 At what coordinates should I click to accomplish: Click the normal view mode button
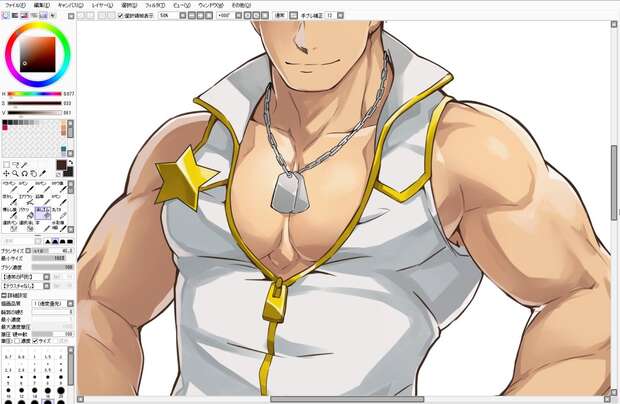tap(280, 15)
